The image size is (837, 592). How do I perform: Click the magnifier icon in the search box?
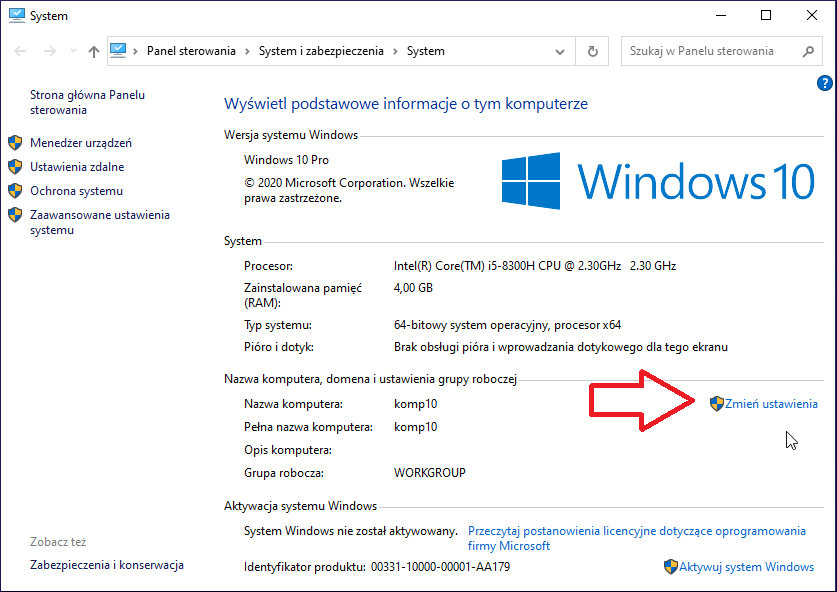(x=808, y=51)
